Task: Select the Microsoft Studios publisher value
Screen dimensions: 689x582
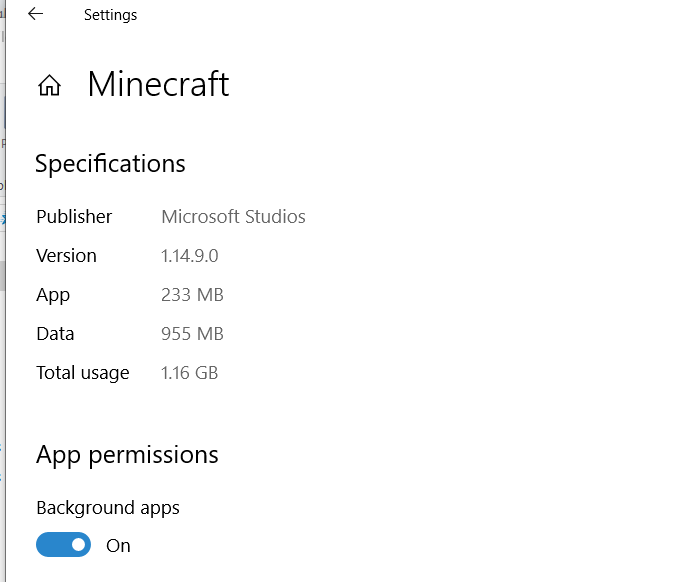Action: pos(233,217)
